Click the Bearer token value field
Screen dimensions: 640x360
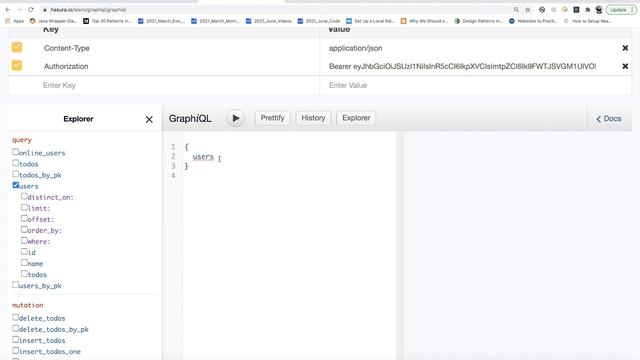coord(462,66)
